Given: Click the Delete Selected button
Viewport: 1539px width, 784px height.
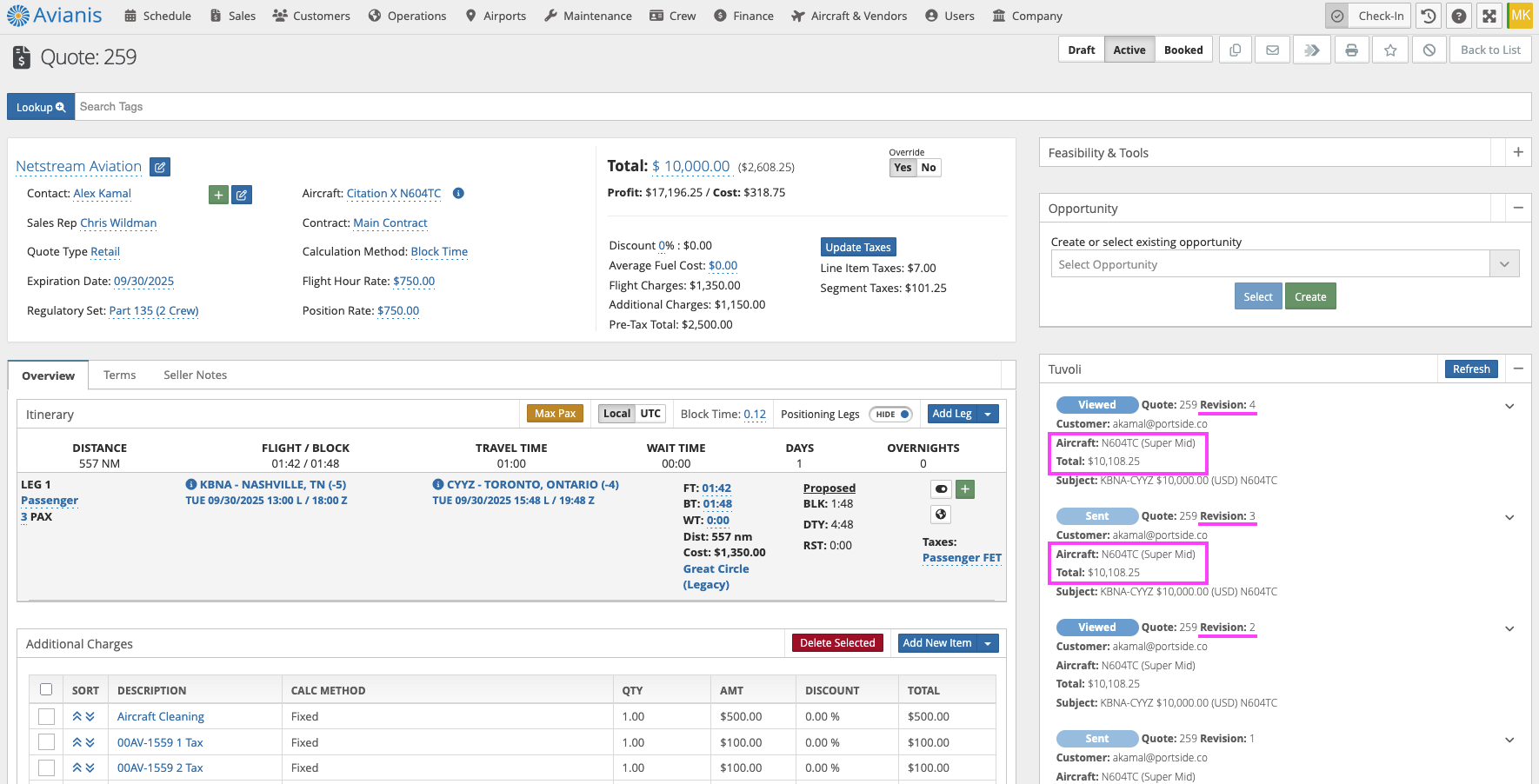Looking at the screenshot, I should pos(836,643).
